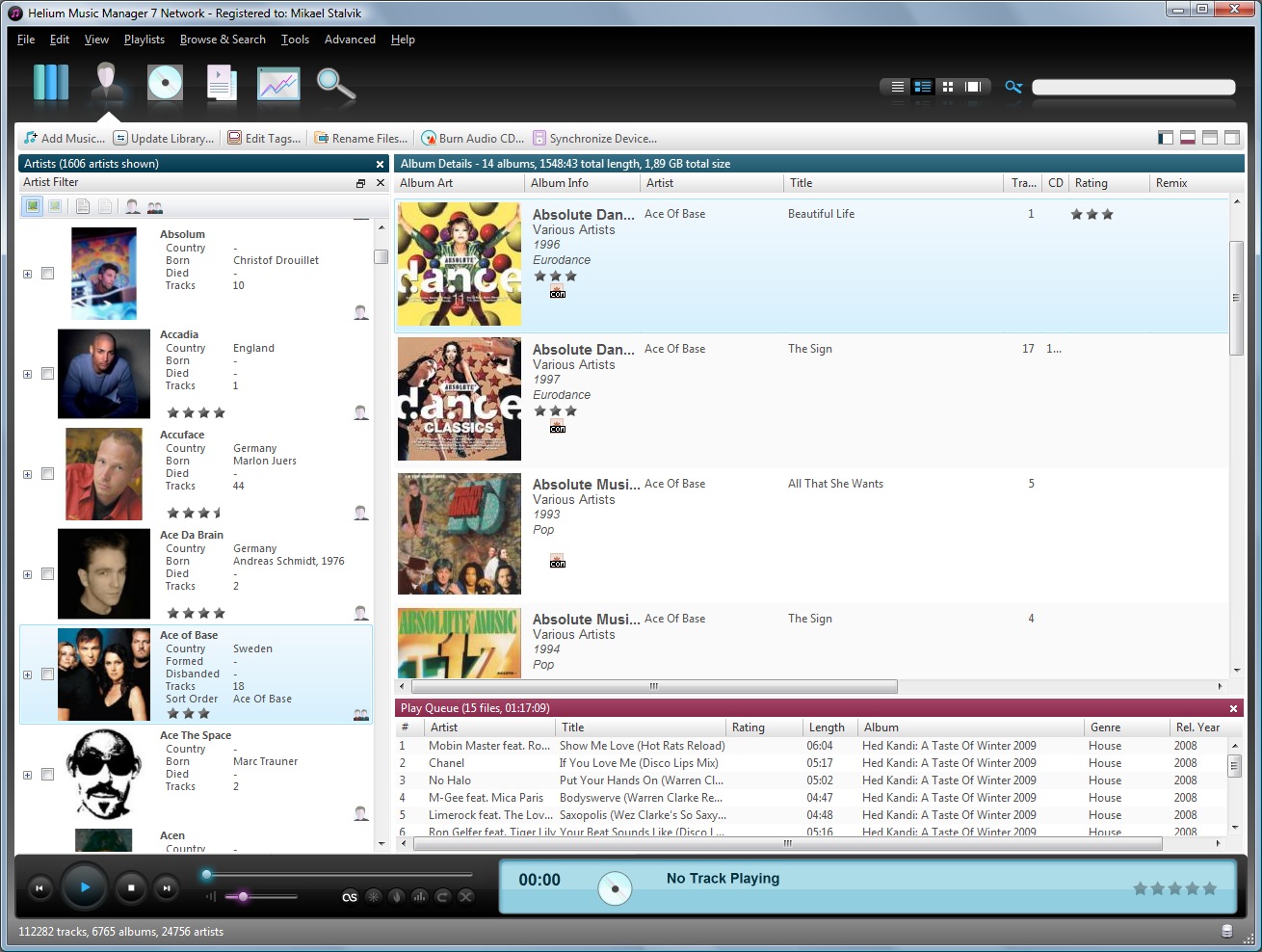Toggle the right panel layout icon
1262x952 pixels.
[1232, 138]
